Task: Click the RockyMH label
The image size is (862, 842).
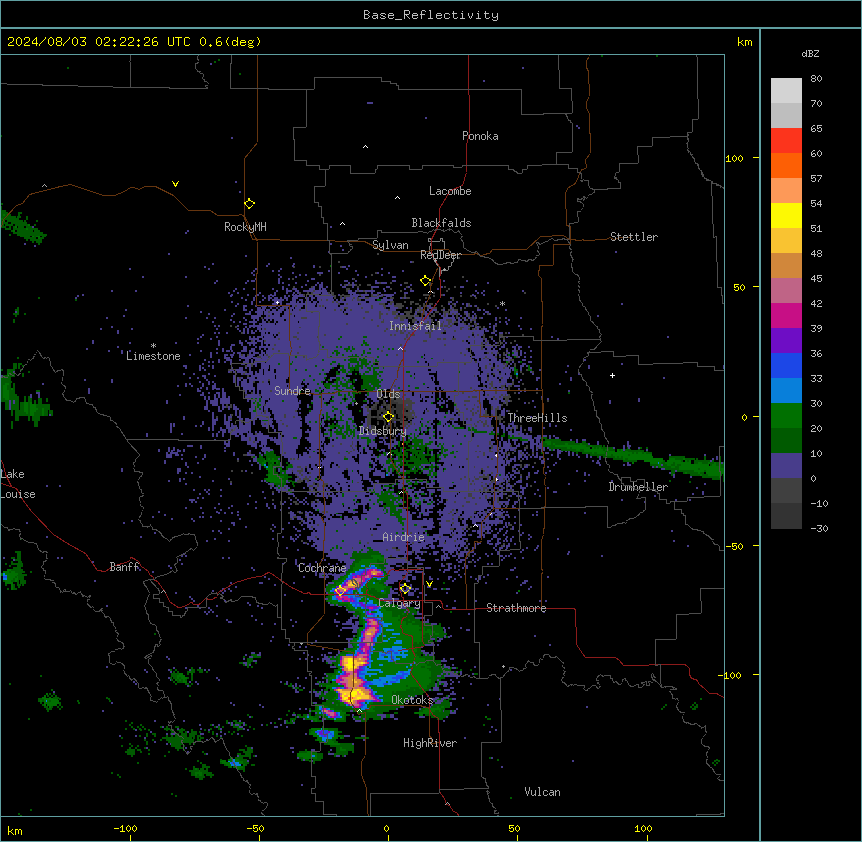Action: [x=245, y=227]
